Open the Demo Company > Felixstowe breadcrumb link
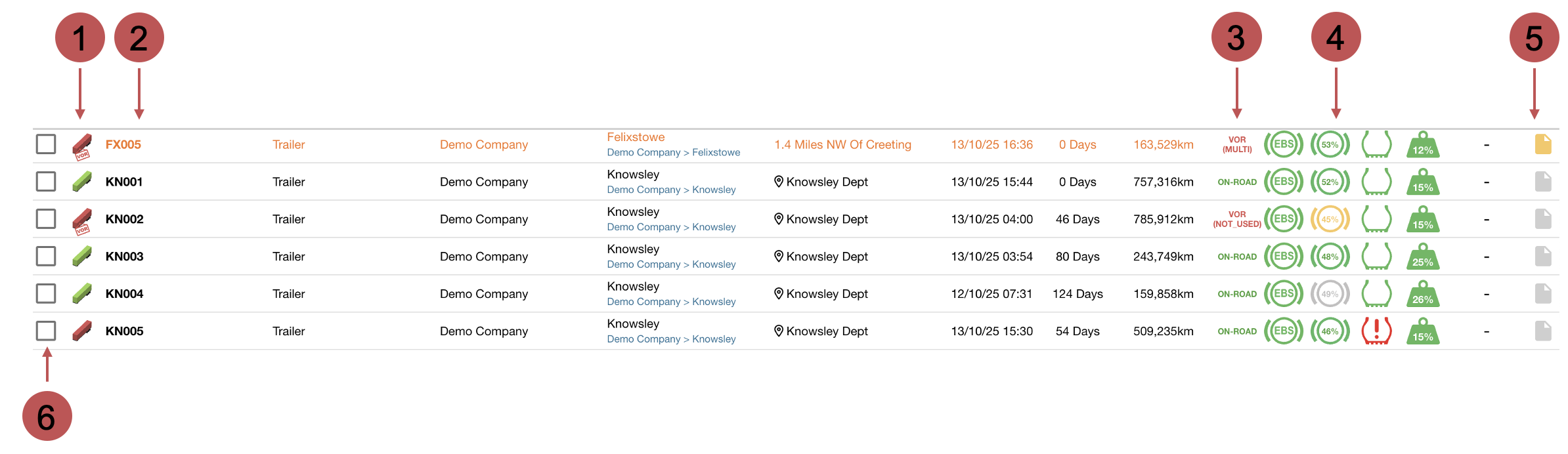 tap(673, 152)
